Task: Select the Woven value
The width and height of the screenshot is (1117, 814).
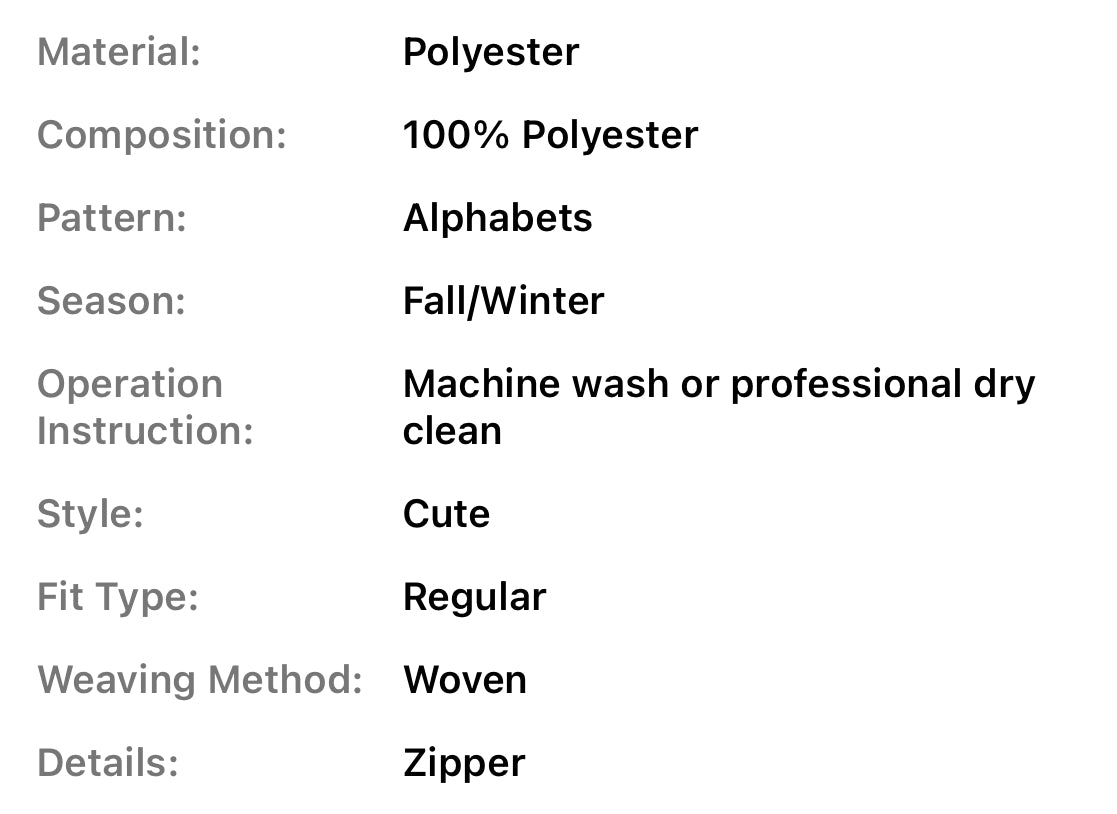Action: pyautogui.click(x=465, y=680)
